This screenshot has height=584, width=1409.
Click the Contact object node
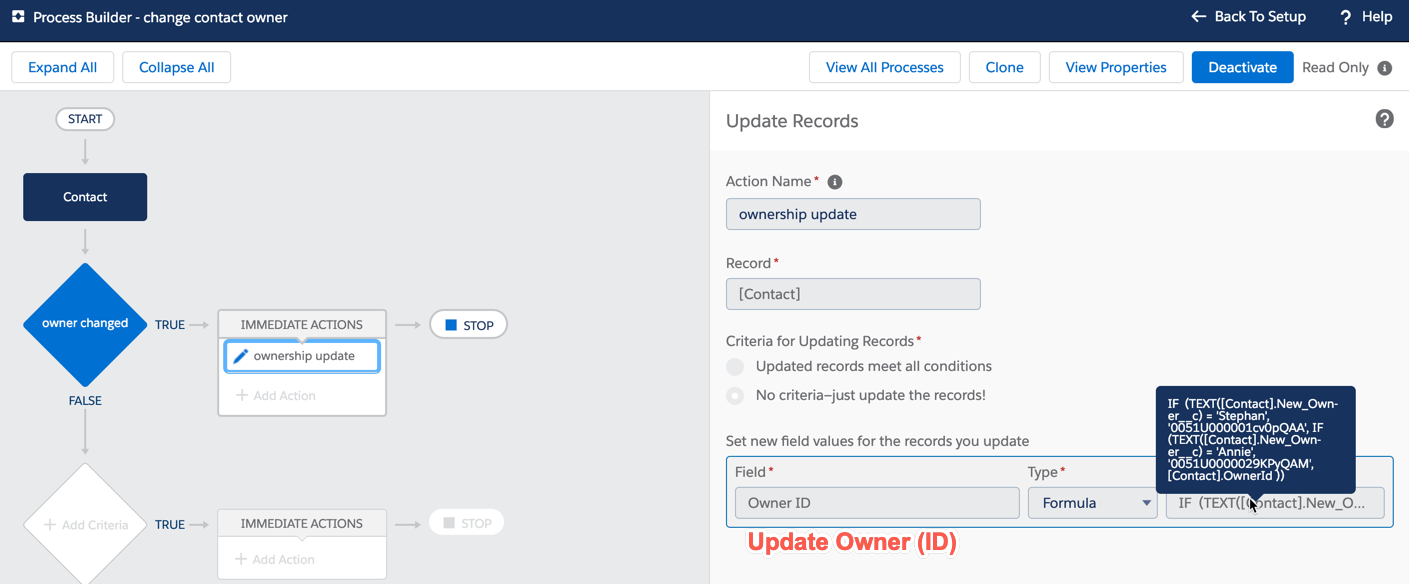(85, 197)
